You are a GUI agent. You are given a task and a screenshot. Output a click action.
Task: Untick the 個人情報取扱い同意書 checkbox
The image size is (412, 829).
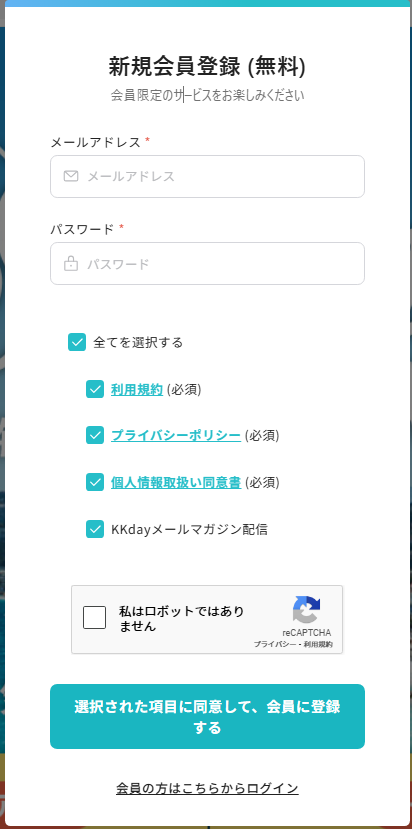pos(95,482)
